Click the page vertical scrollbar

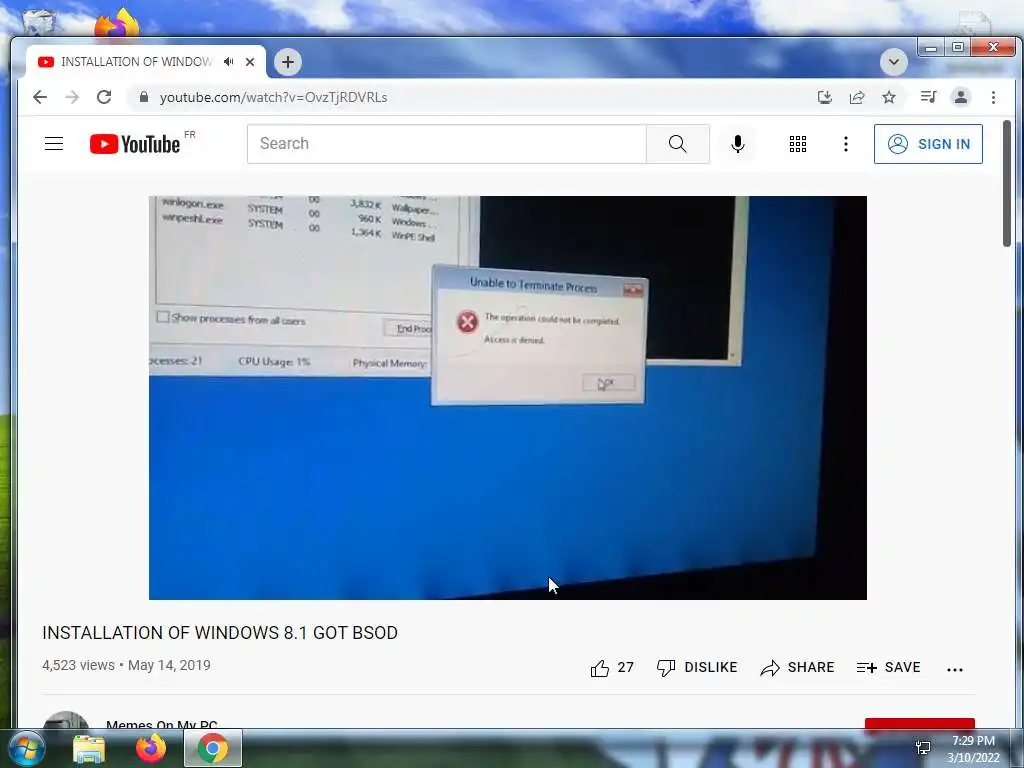pyautogui.click(x=1006, y=183)
